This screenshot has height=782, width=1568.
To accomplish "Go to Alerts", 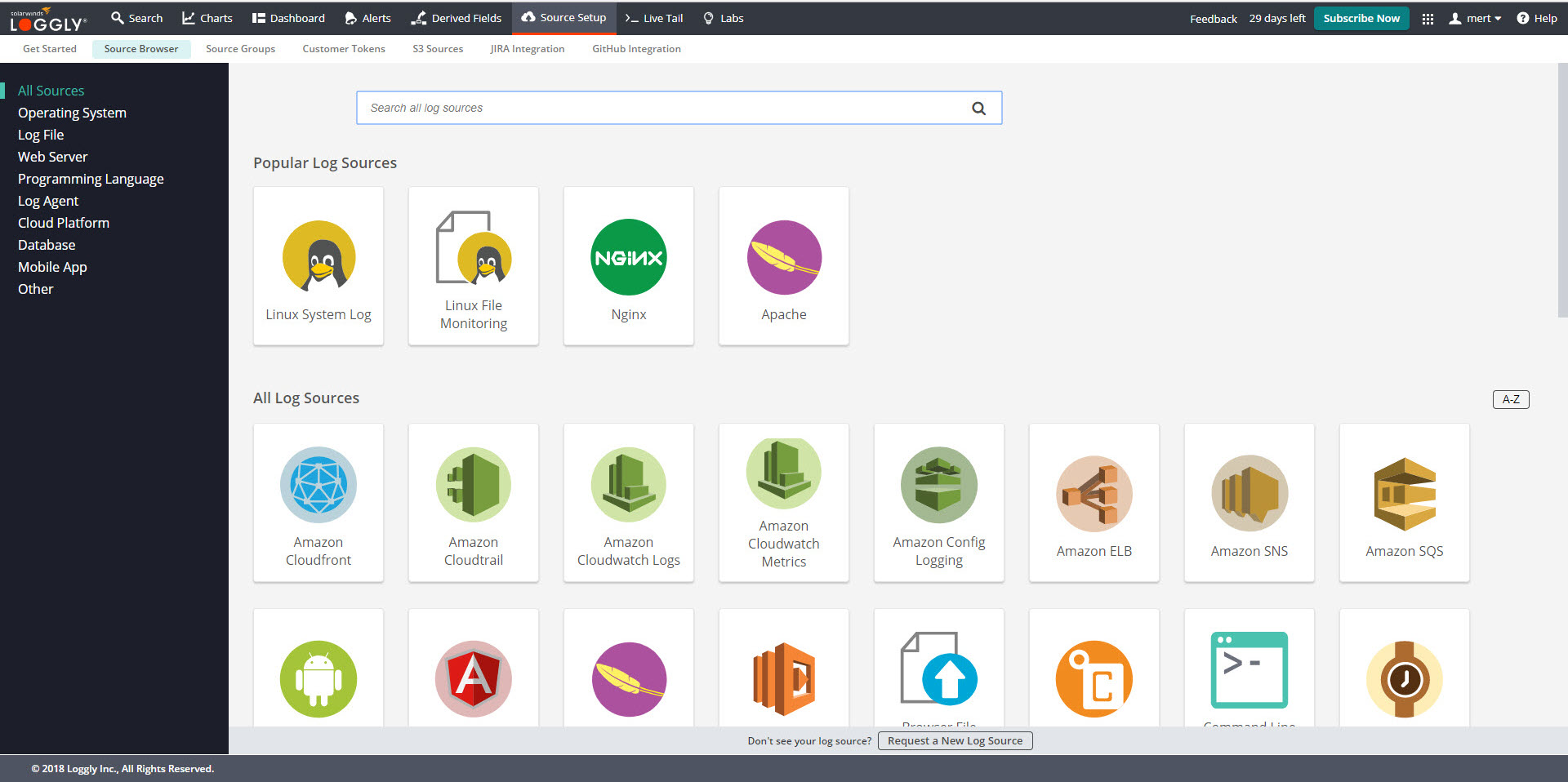I will (x=367, y=18).
